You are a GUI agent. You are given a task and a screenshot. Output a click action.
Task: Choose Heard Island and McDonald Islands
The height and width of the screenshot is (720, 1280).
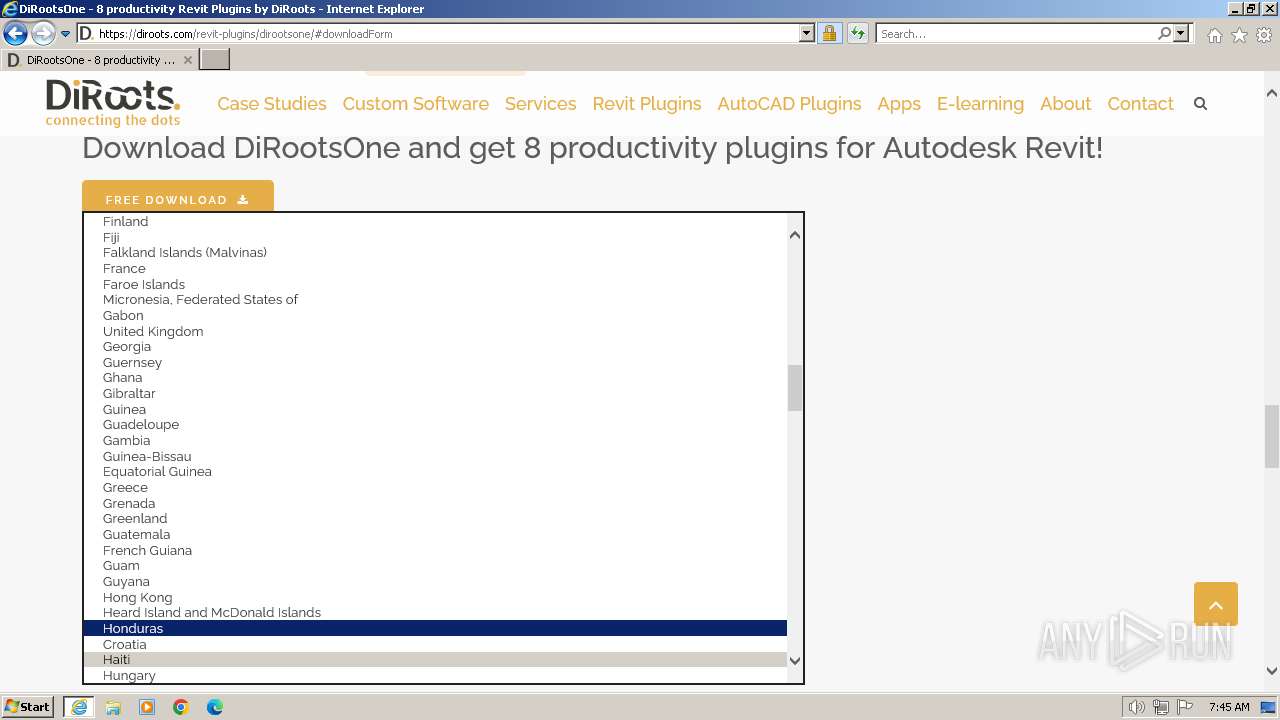click(435, 613)
